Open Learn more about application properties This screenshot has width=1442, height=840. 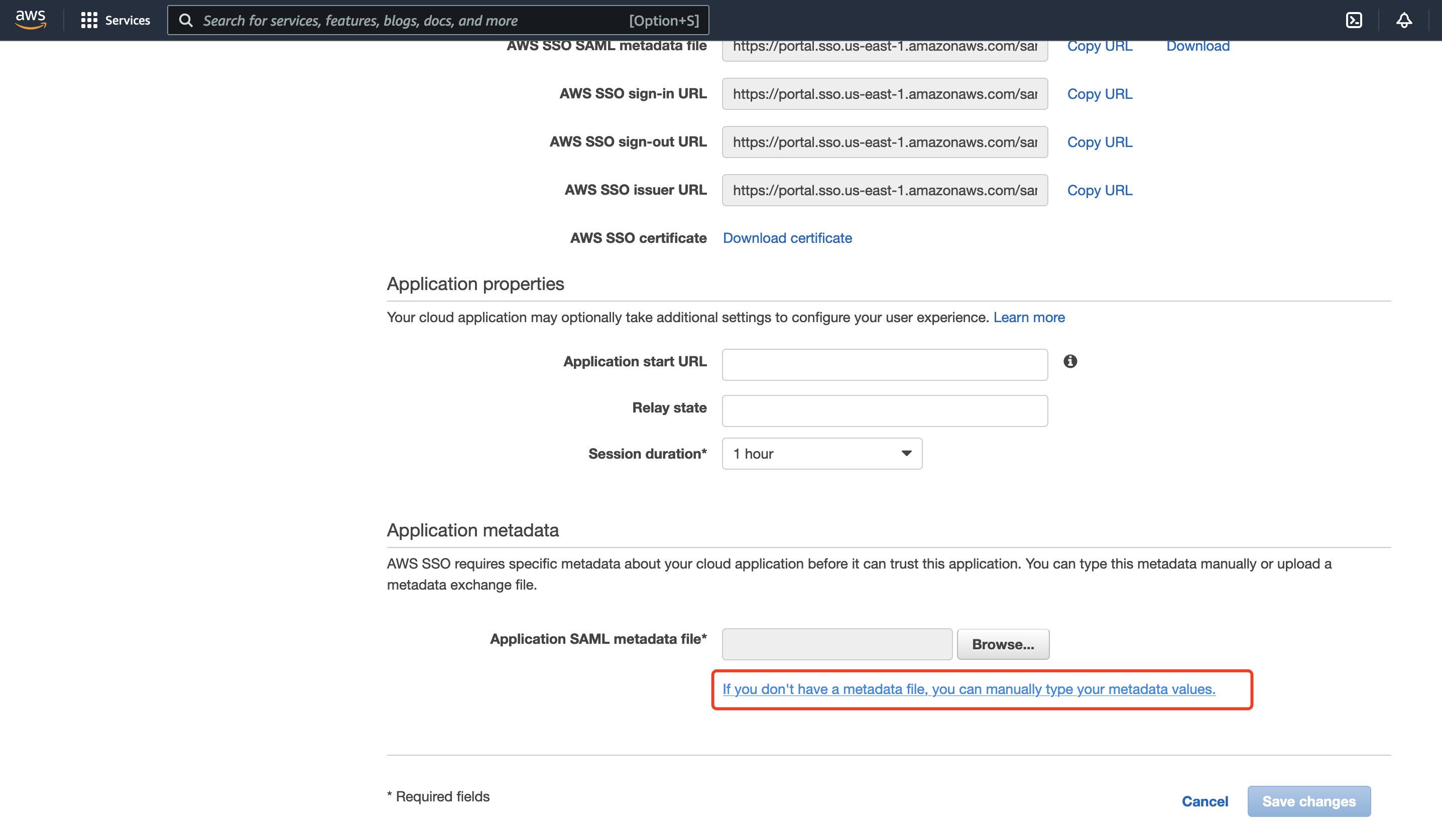click(1029, 317)
